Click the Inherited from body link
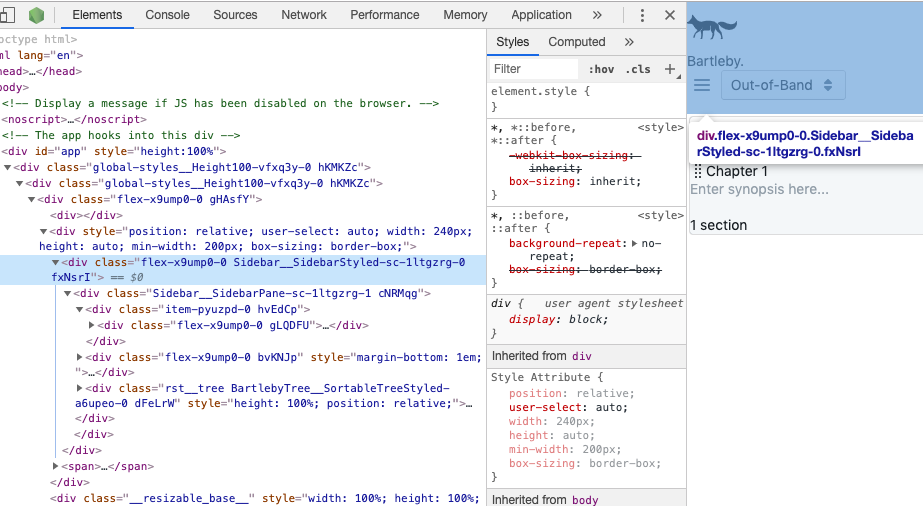The height and width of the screenshot is (506, 923). pos(585,500)
